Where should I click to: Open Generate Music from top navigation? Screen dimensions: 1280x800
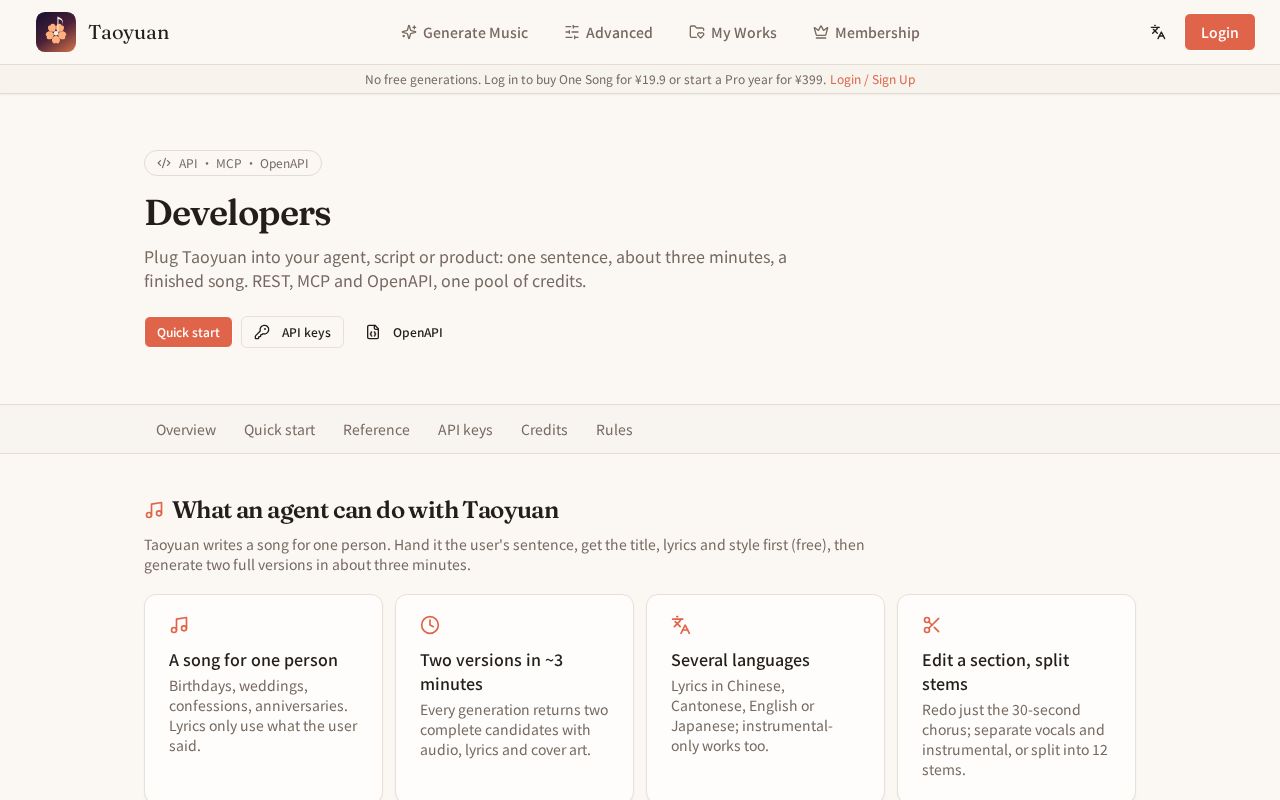pos(465,32)
